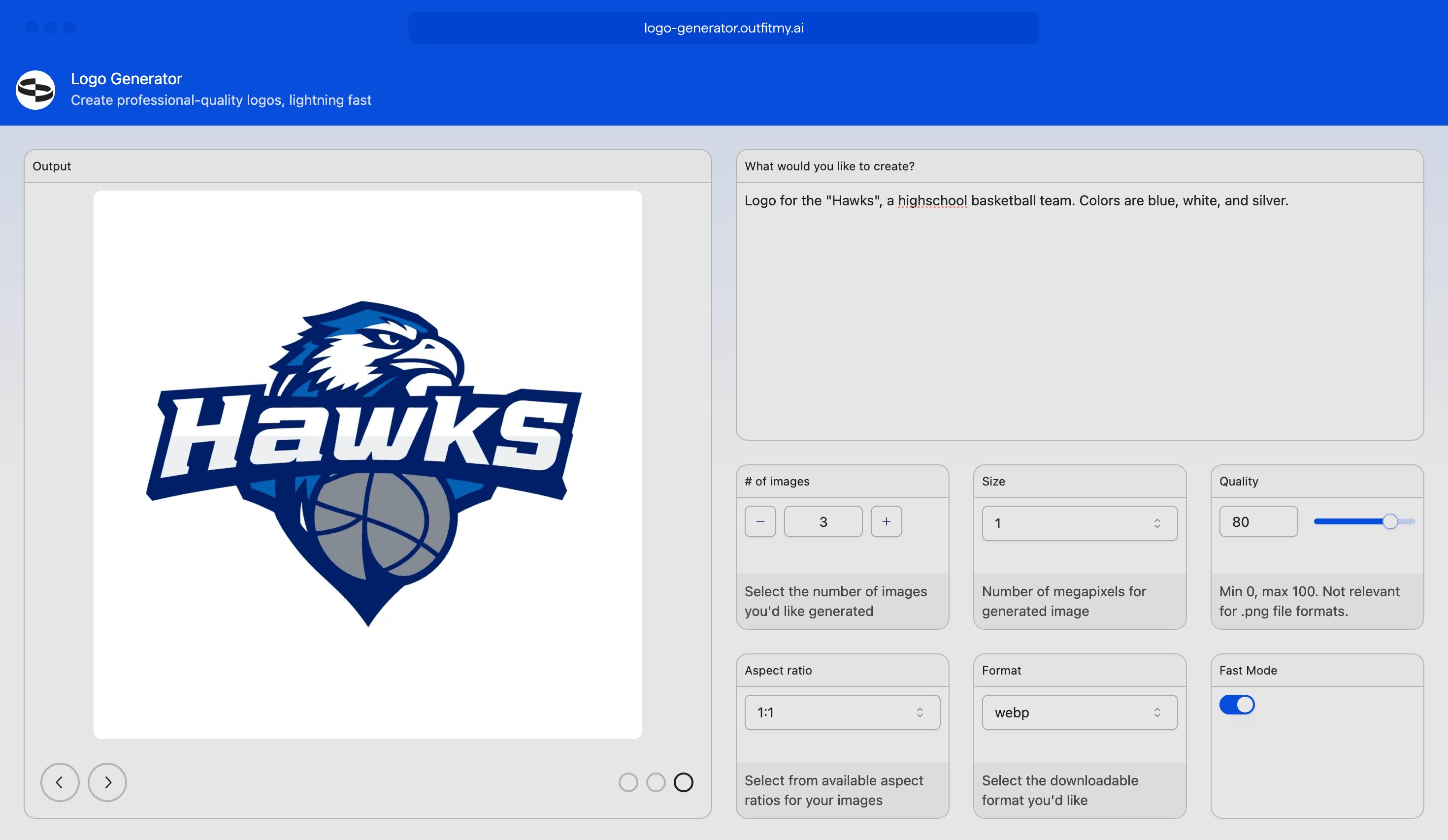Open the Aspect ratio dropdown
Viewport: 1448px width, 840px height.
[842, 712]
